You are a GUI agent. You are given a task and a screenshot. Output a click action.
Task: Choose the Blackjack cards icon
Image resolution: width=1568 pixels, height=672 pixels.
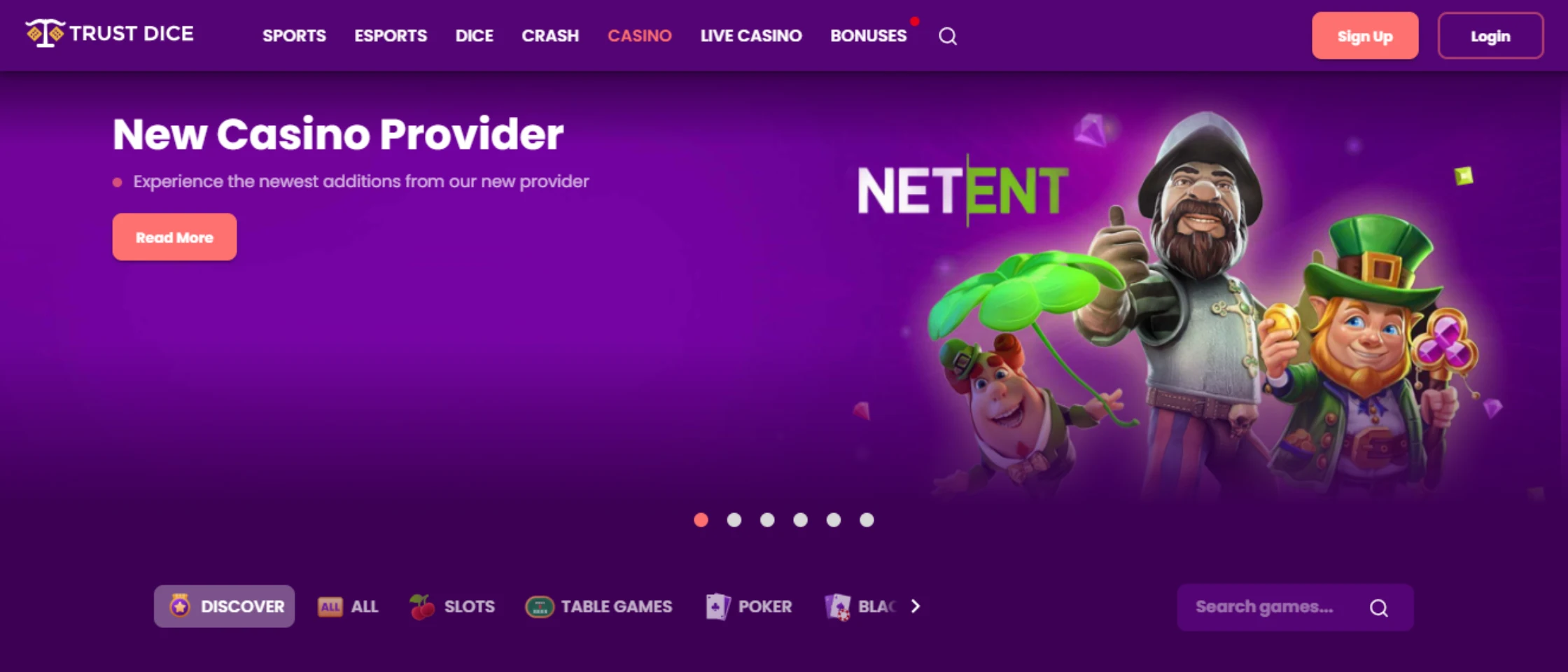tap(837, 606)
